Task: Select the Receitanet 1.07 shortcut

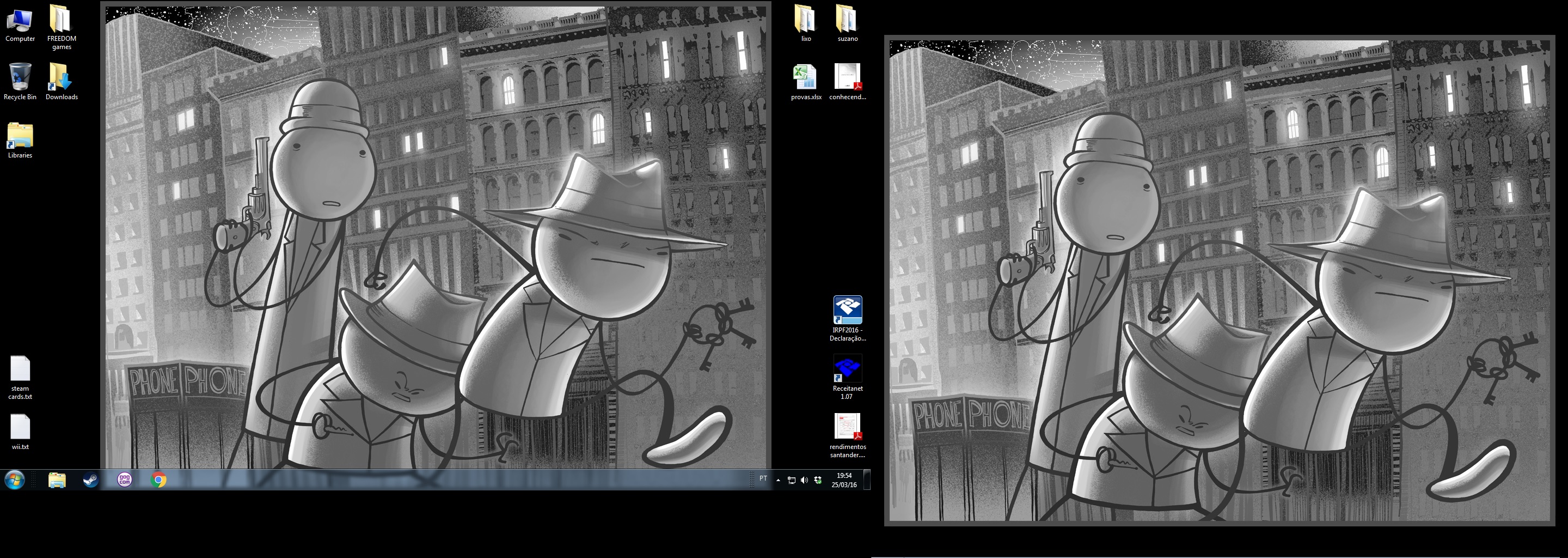Action: pyautogui.click(x=847, y=377)
